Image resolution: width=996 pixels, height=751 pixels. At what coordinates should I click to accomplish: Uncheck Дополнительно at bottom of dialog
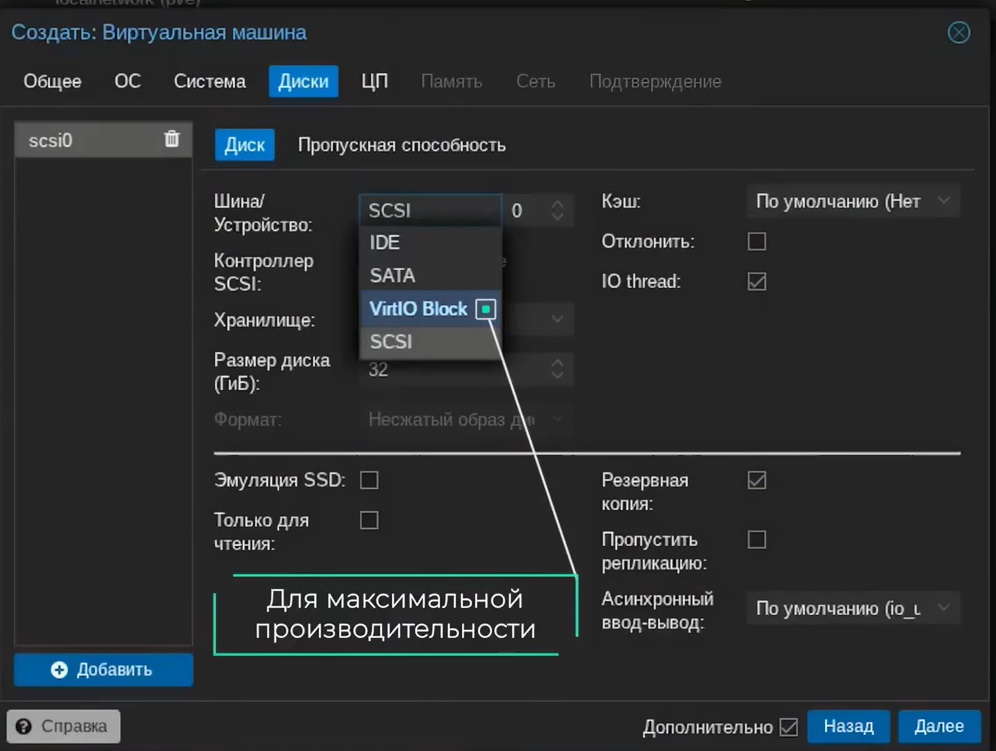click(x=788, y=727)
